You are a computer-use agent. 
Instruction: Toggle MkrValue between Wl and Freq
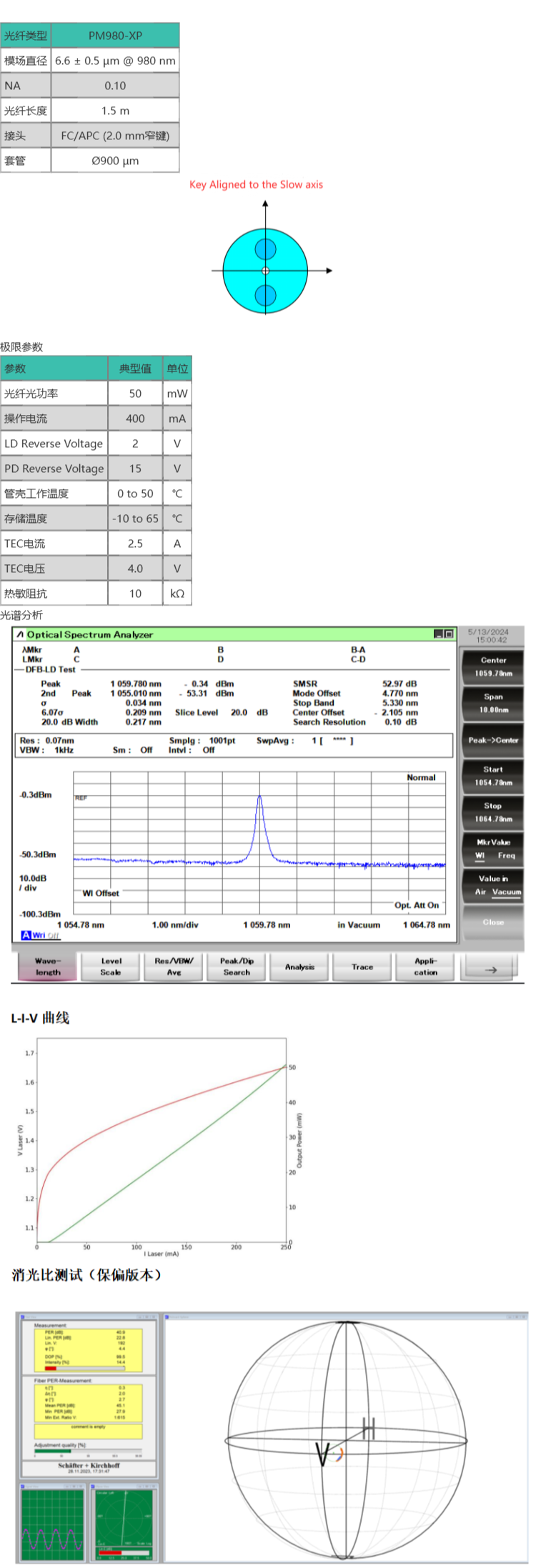click(x=493, y=849)
